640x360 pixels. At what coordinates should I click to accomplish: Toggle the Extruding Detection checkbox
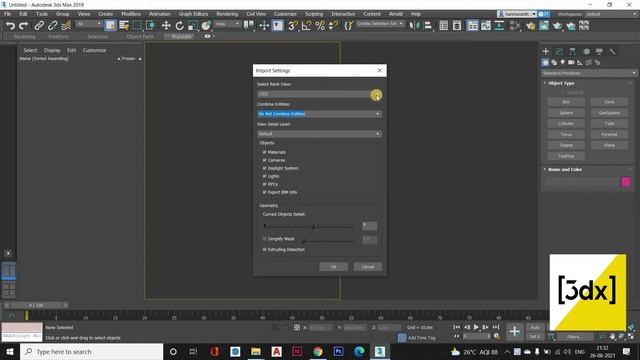(x=264, y=249)
